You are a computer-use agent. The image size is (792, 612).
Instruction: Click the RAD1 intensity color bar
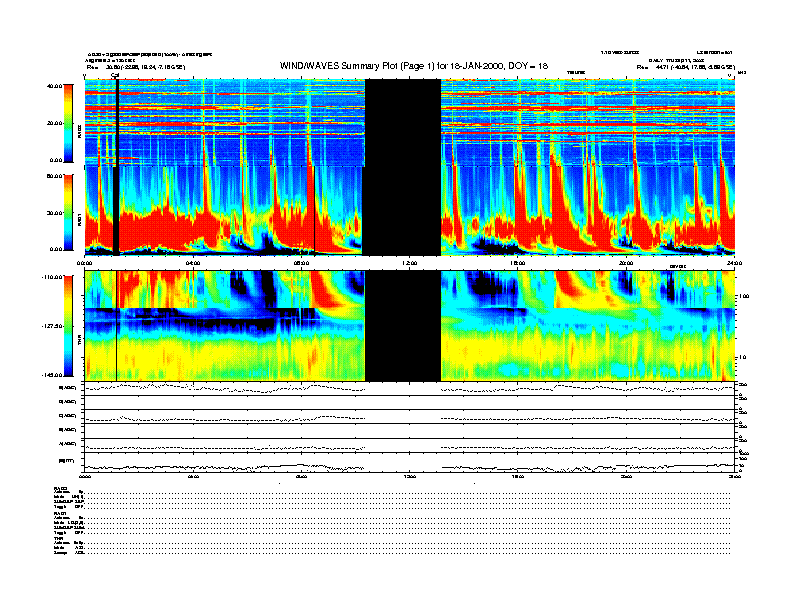[68, 212]
